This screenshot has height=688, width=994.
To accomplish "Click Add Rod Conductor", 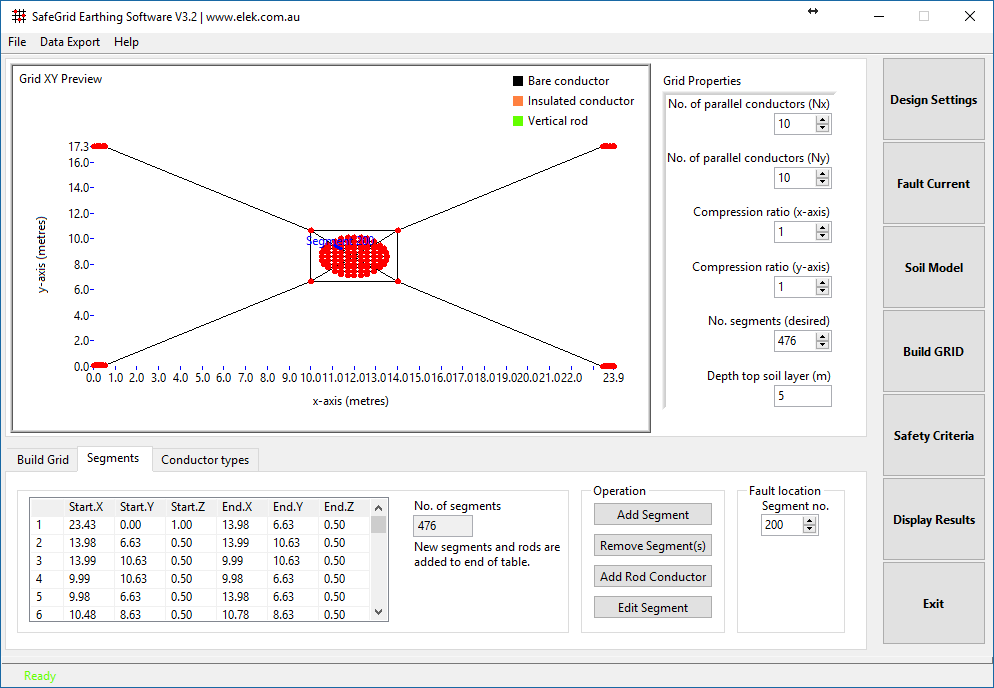I will [x=652, y=576].
